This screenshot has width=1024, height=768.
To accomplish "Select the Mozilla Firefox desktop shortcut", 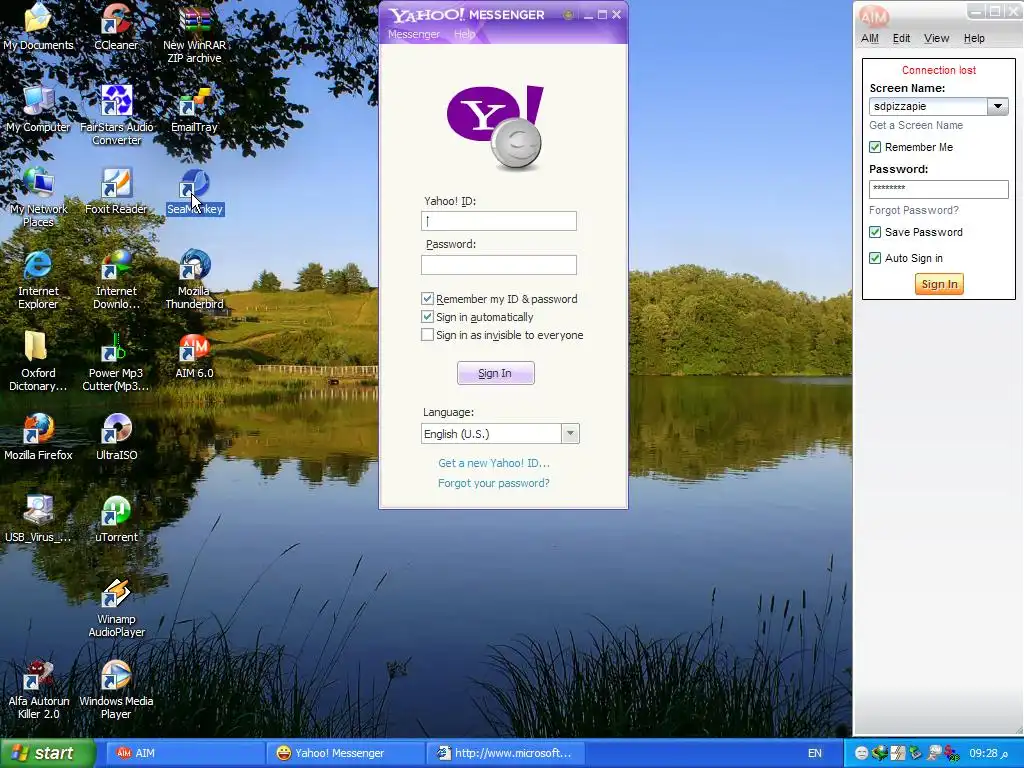I will pyautogui.click(x=38, y=436).
